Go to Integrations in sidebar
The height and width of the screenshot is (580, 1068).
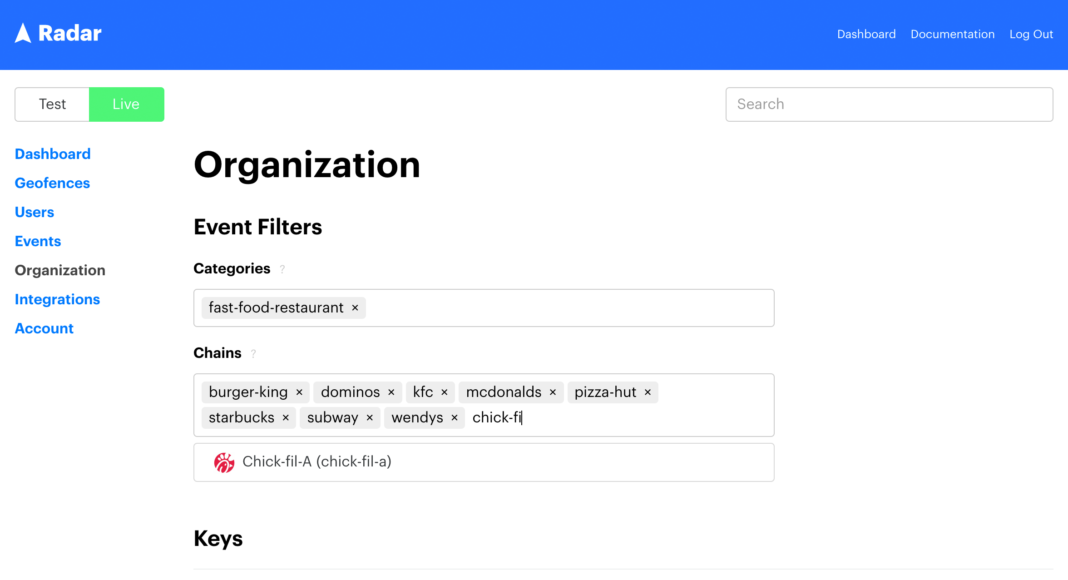pyautogui.click(x=57, y=299)
